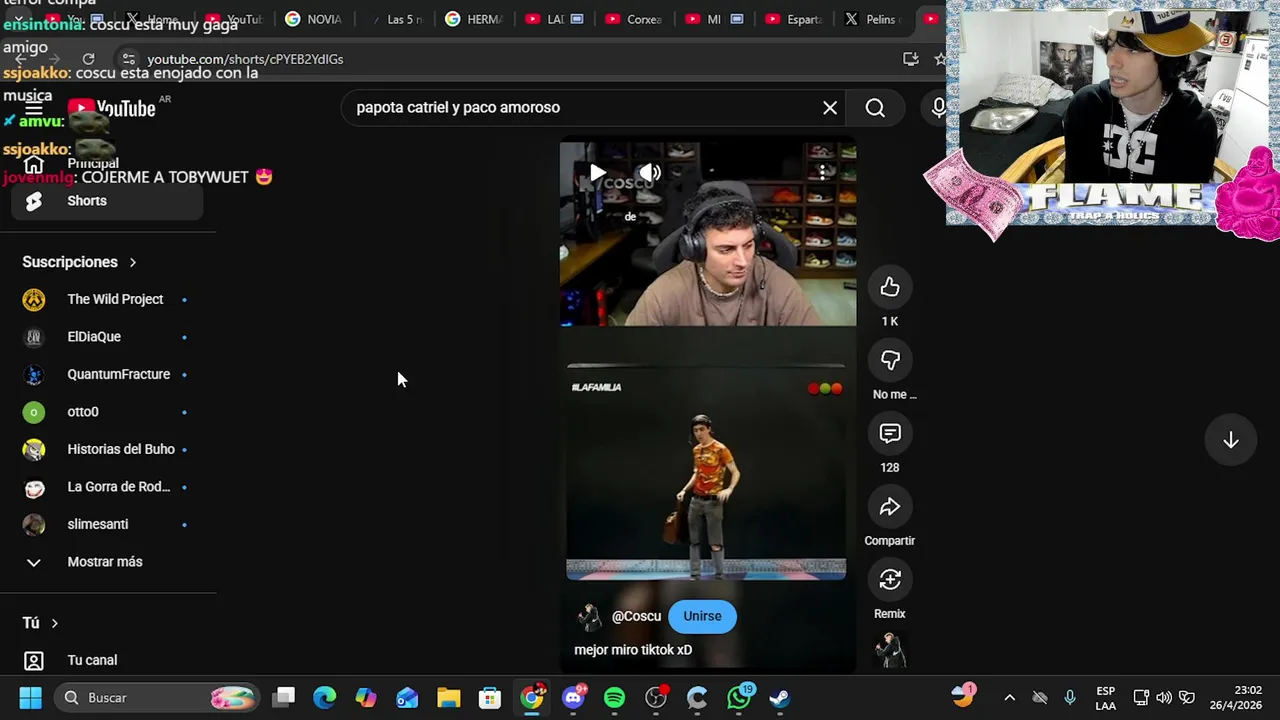The width and height of the screenshot is (1280, 720).
Task: Open File Explorer from taskbar
Action: pos(448,698)
